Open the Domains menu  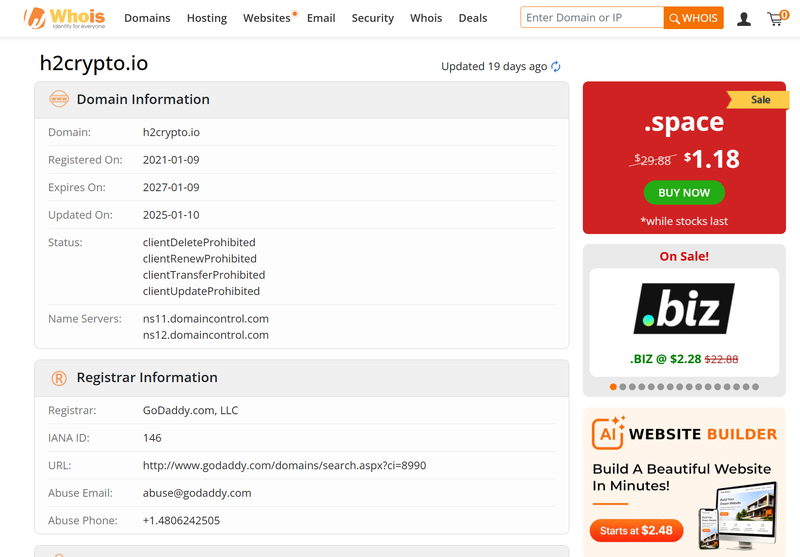click(x=147, y=18)
